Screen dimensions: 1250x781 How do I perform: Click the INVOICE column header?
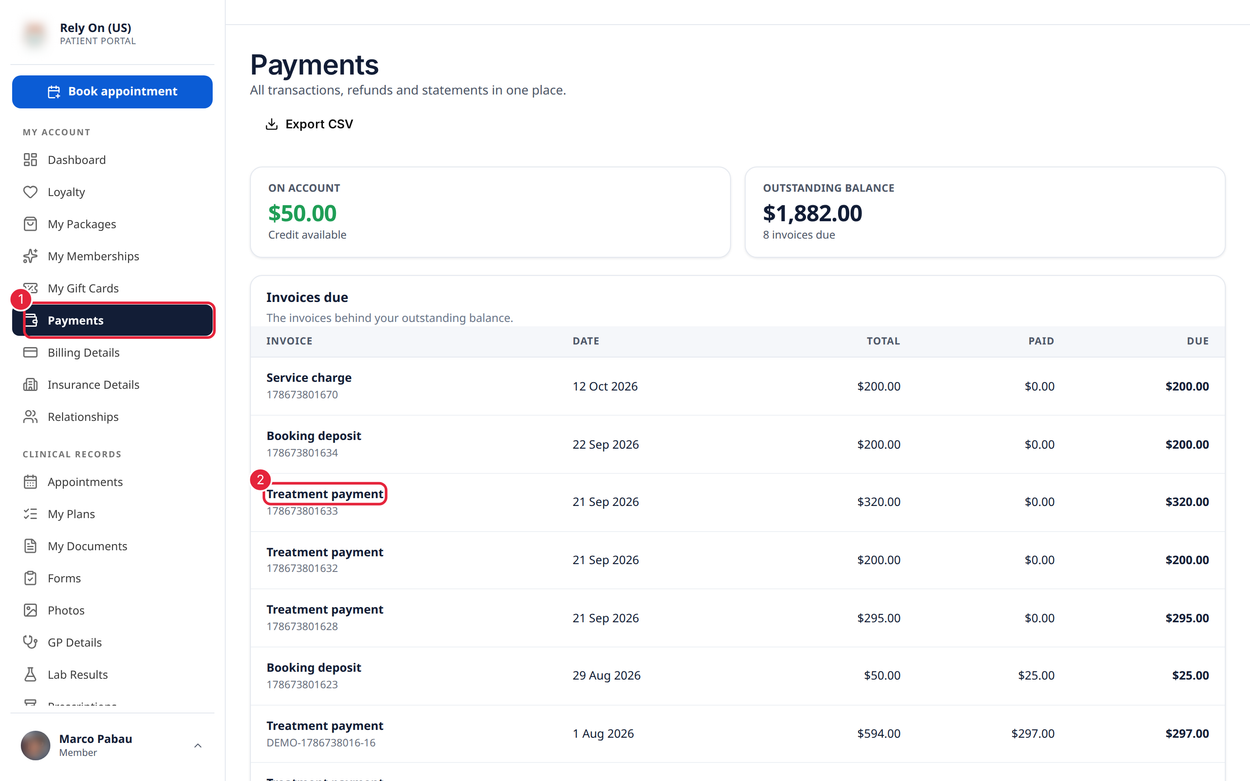tap(289, 341)
